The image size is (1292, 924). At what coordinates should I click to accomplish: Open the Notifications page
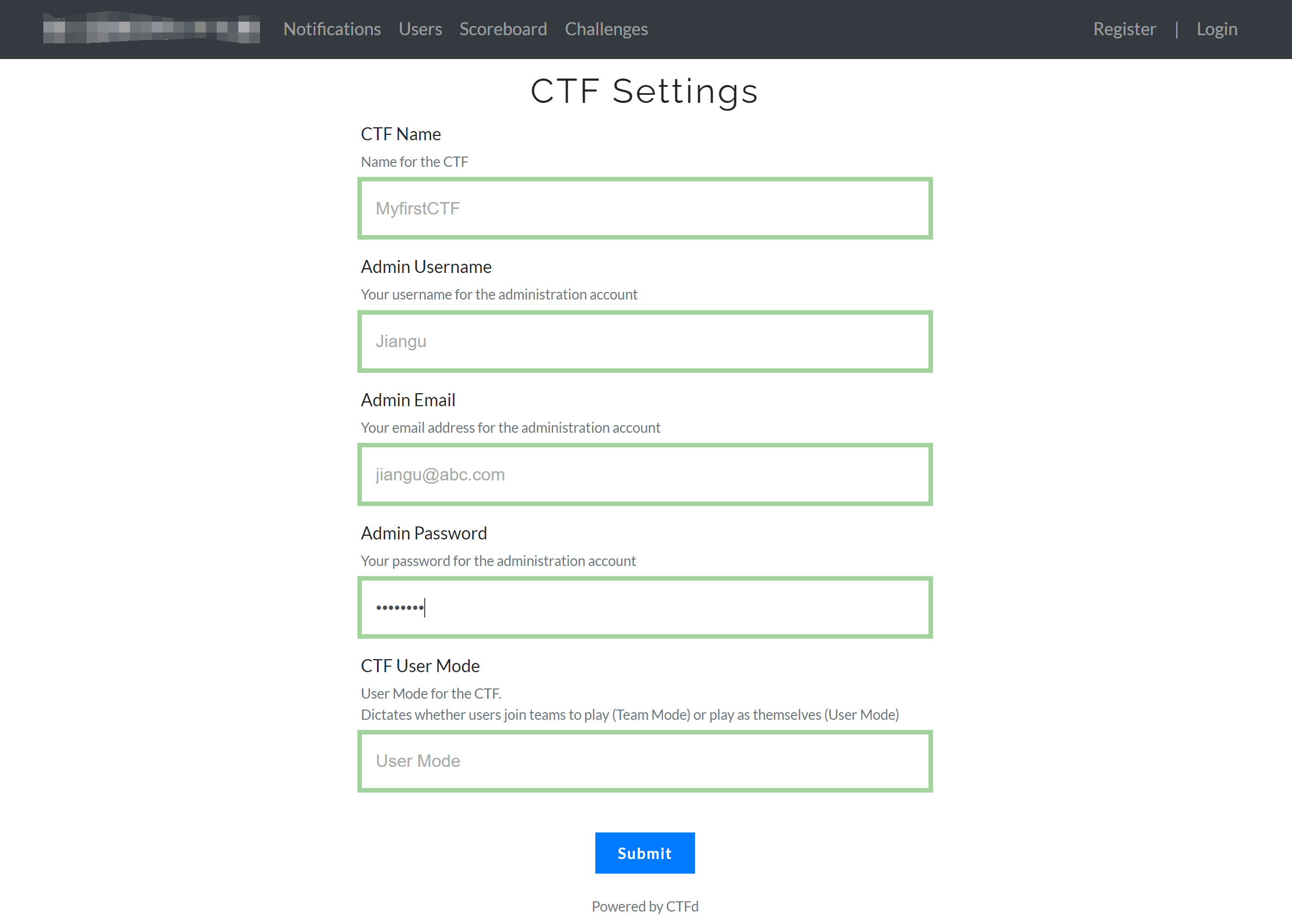tap(332, 29)
